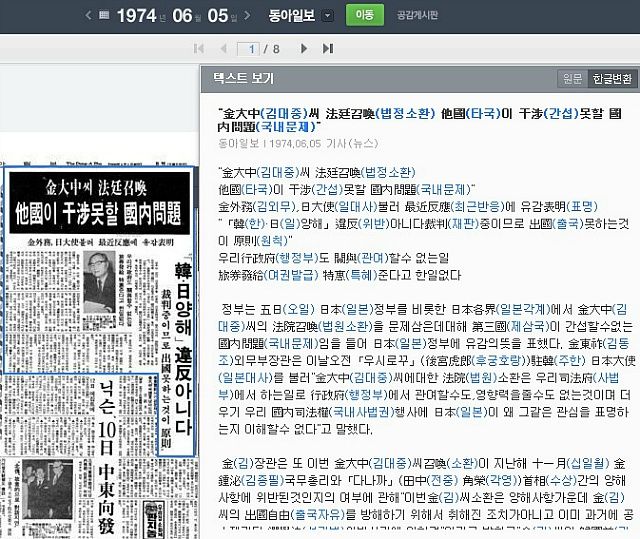Click the 1974 year in the date
Screen dimensions: 640x539
coord(136,16)
